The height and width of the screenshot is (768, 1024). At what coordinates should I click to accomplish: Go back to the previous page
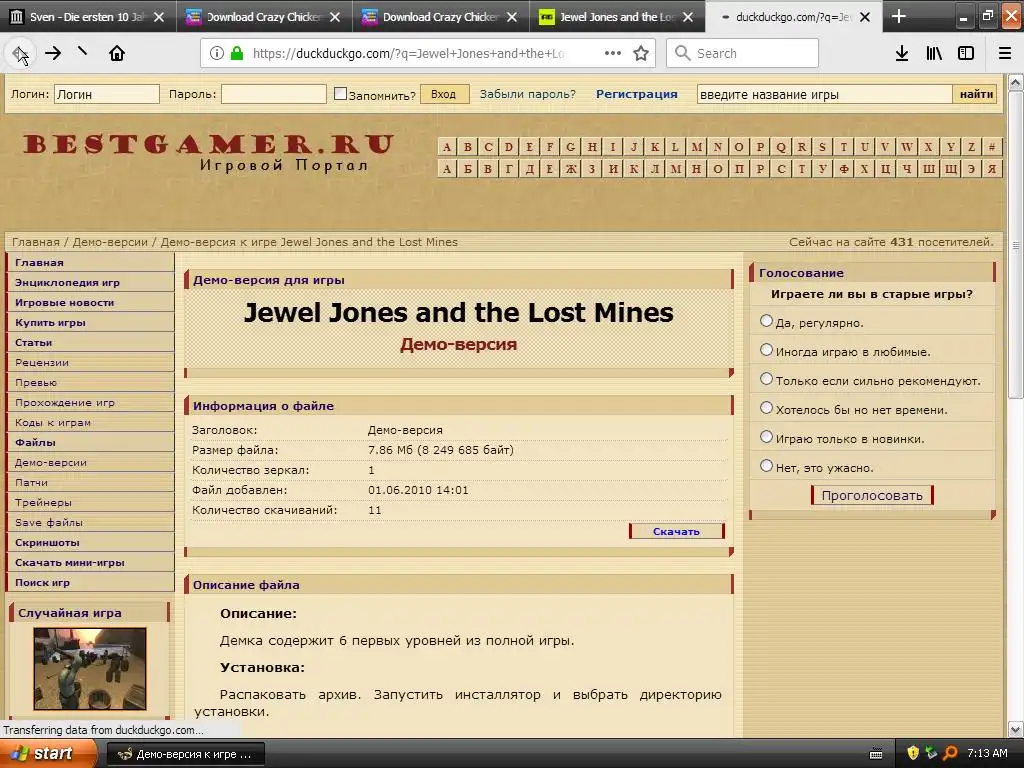[x=20, y=54]
